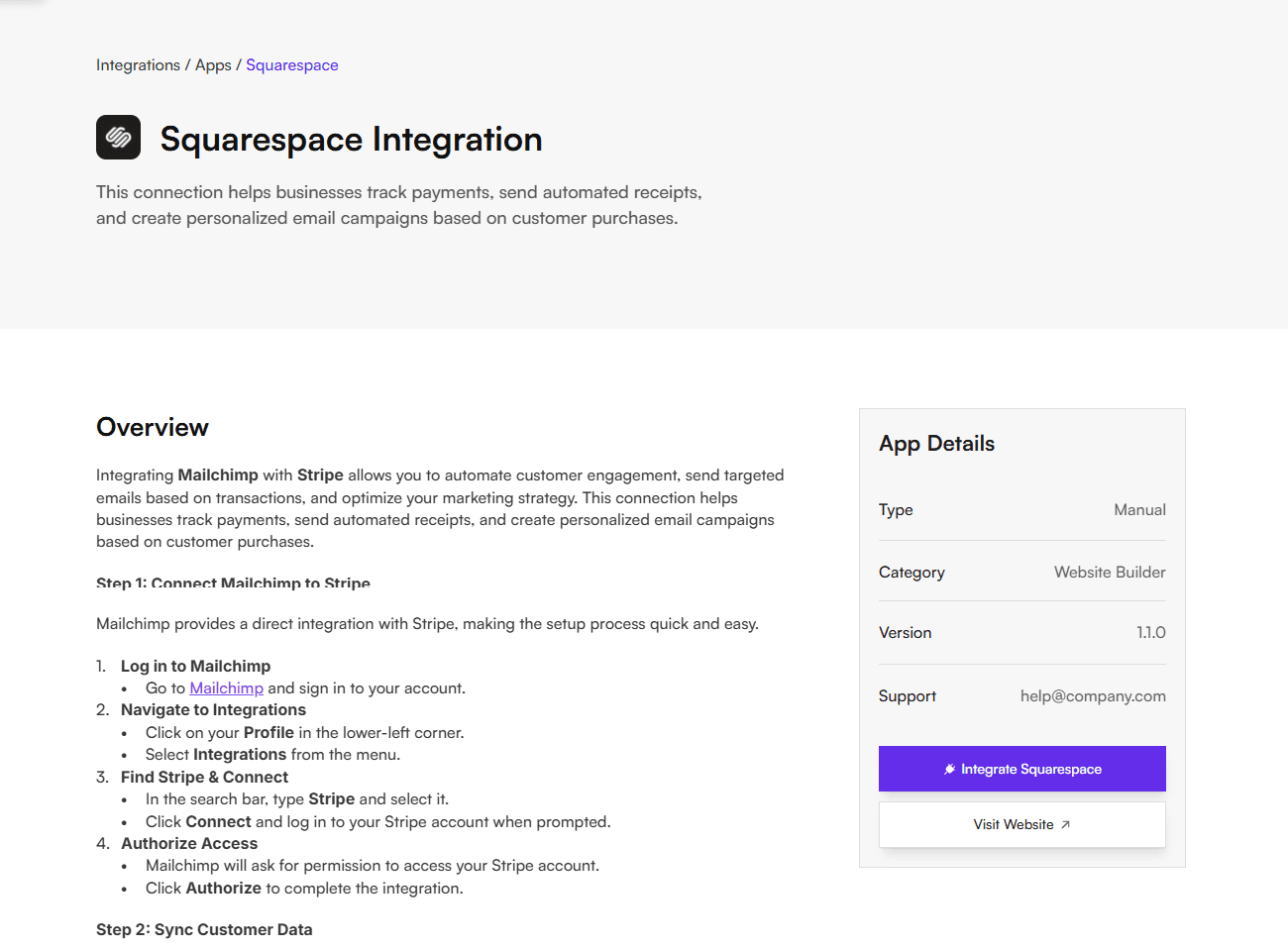Click the Manual type value
Screen dimensions: 1288x950
(x=1139, y=510)
